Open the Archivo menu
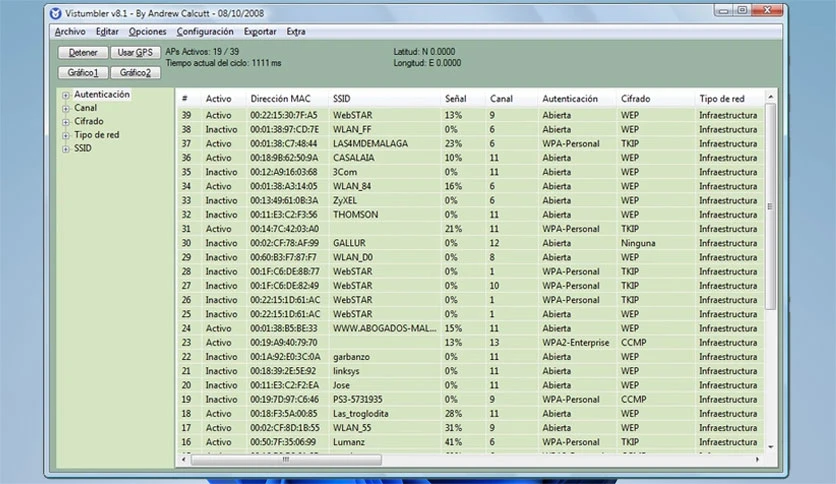 click(x=70, y=32)
